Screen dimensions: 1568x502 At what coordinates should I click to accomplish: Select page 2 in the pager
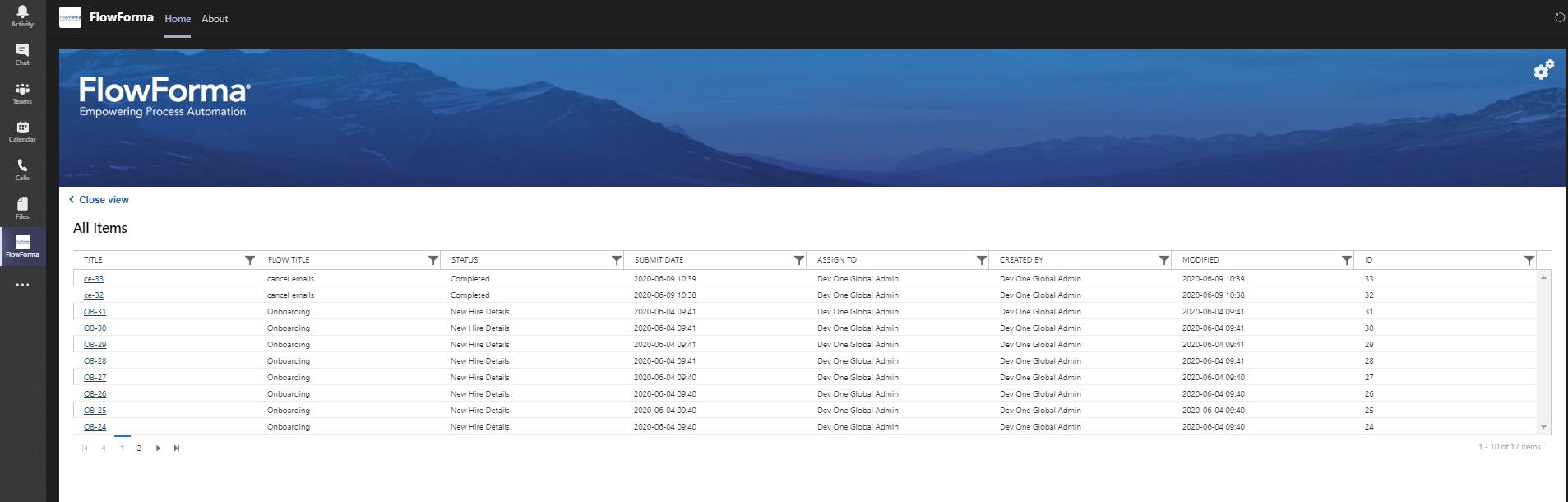[139, 449]
